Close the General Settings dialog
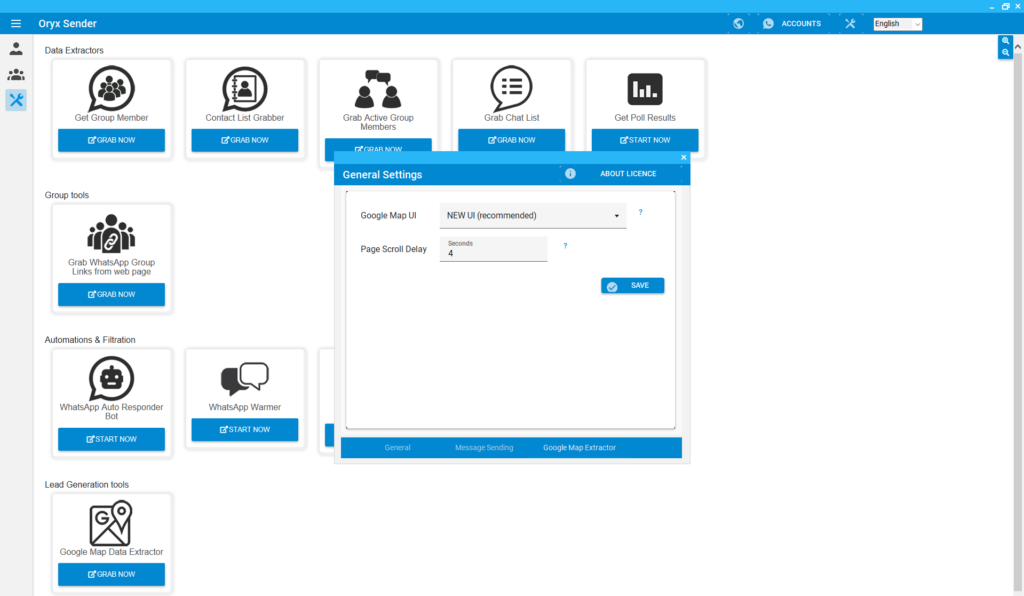Screen dimensions: 1024x596 [x=684, y=157]
